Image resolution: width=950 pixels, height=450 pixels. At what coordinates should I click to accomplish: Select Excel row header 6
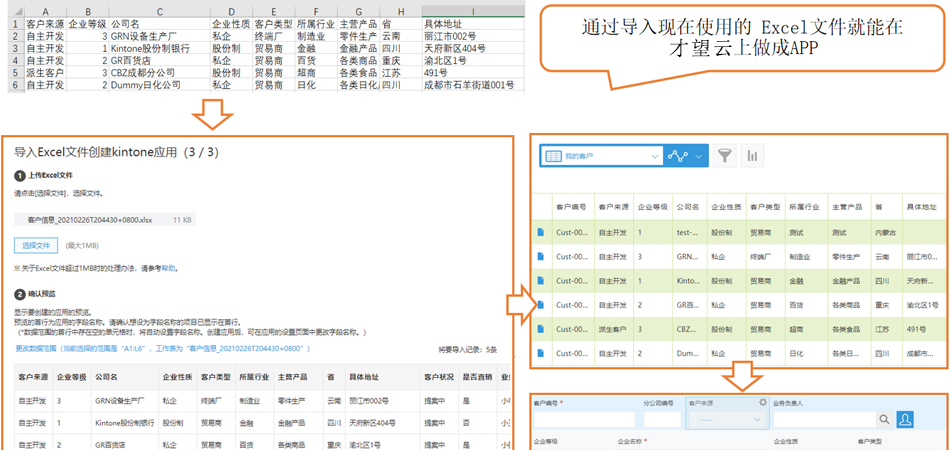tap(16, 85)
